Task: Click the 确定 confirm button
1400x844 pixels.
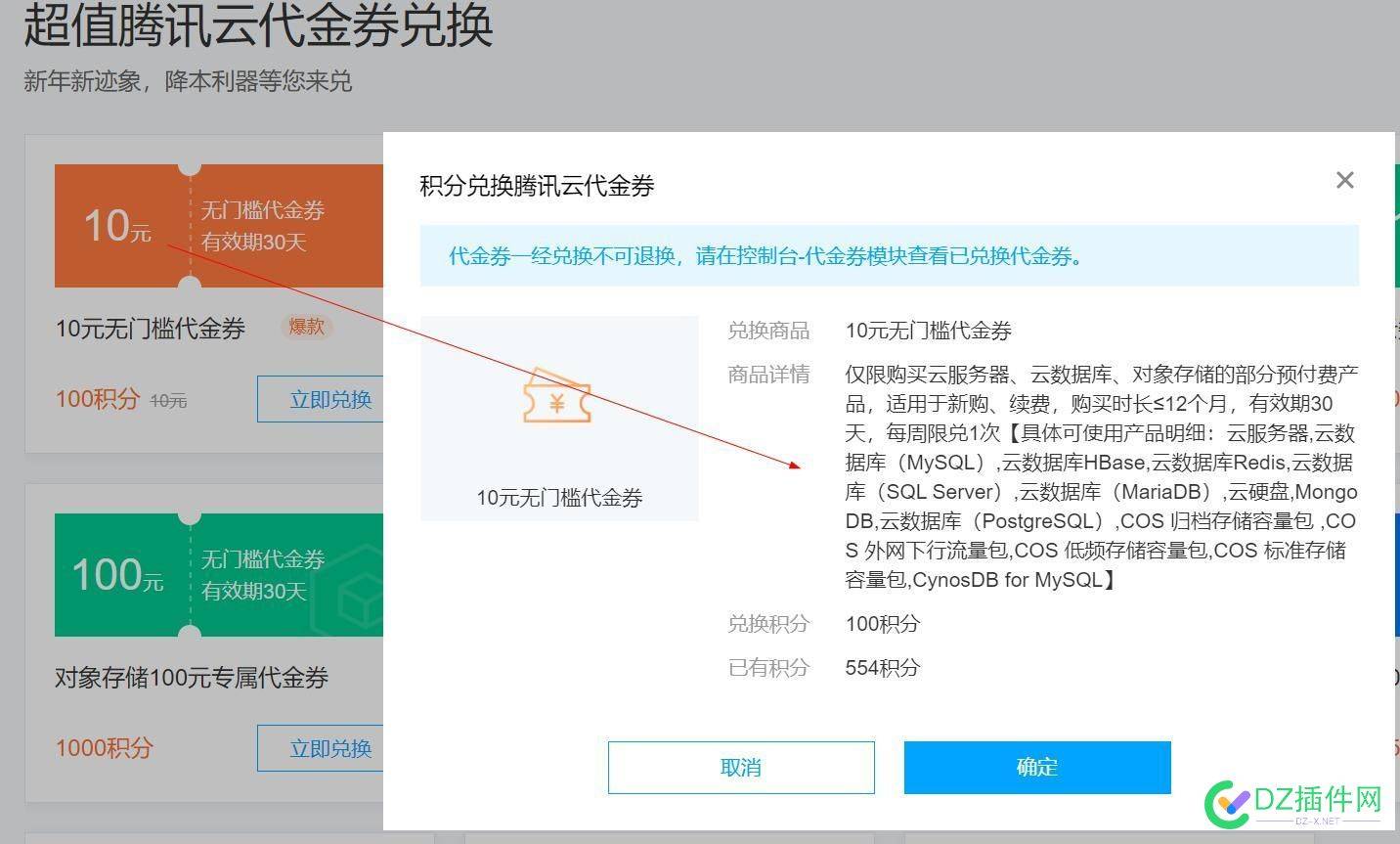Action: pos(1037,768)
